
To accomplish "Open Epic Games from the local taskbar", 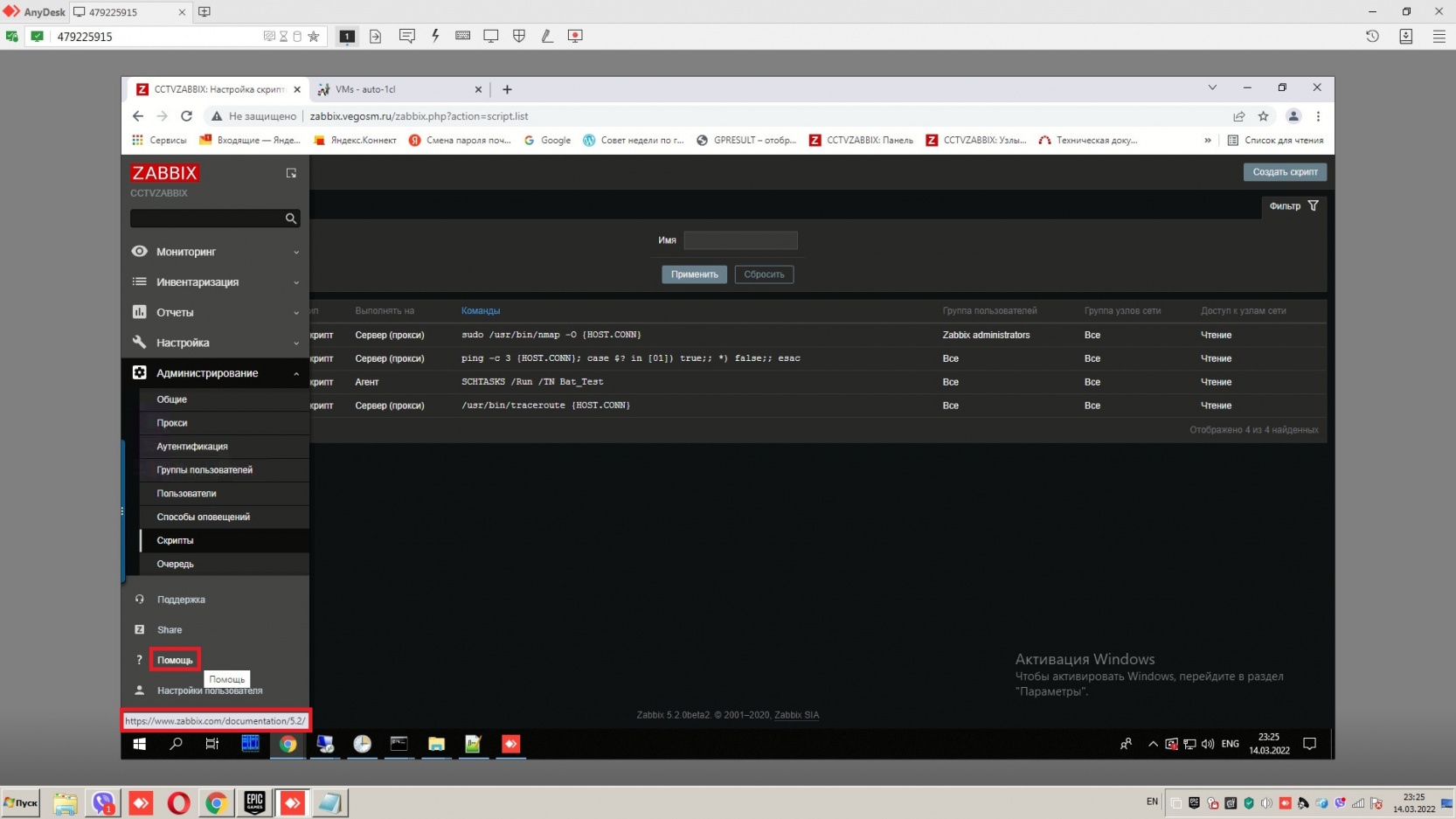I will coord(254,802).
